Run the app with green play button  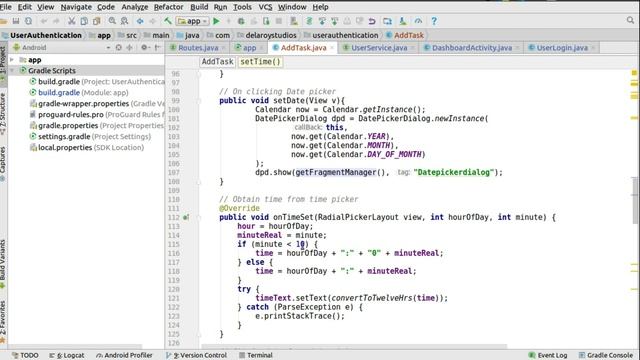tap(216, 21)
